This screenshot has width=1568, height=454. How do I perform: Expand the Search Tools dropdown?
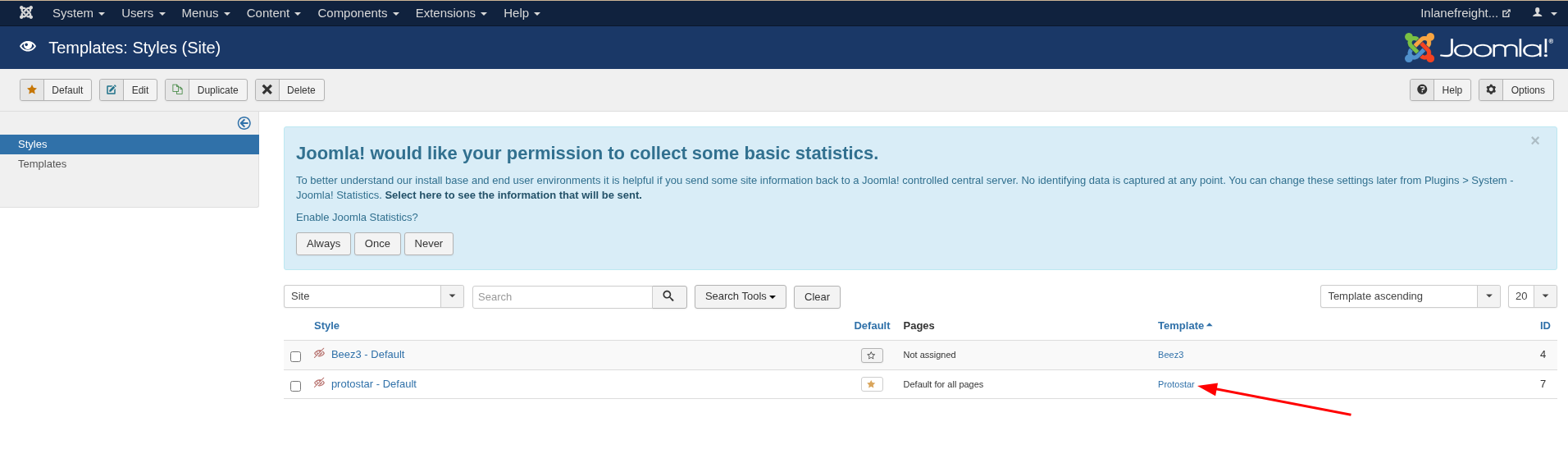tap(741, 296)
